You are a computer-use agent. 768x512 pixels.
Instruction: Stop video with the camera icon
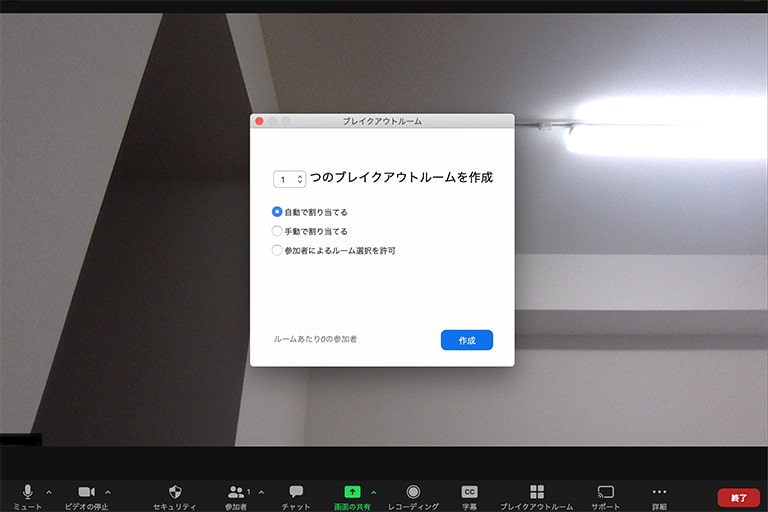(87, 496)
